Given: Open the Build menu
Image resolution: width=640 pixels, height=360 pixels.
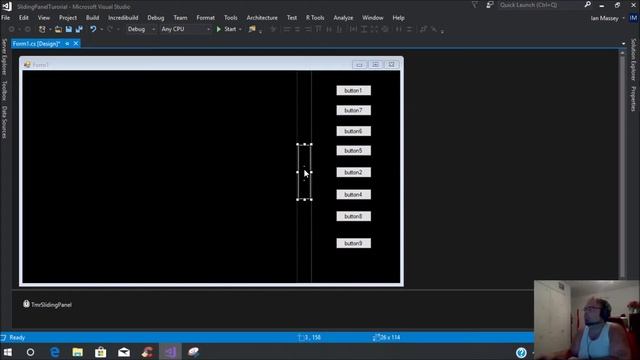Looking at the screenshot, I should click(92, 18).
